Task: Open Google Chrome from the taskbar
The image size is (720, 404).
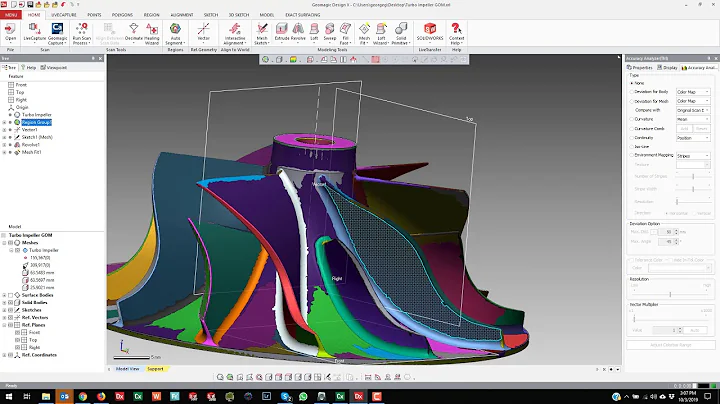Action: tap(83, 396)
